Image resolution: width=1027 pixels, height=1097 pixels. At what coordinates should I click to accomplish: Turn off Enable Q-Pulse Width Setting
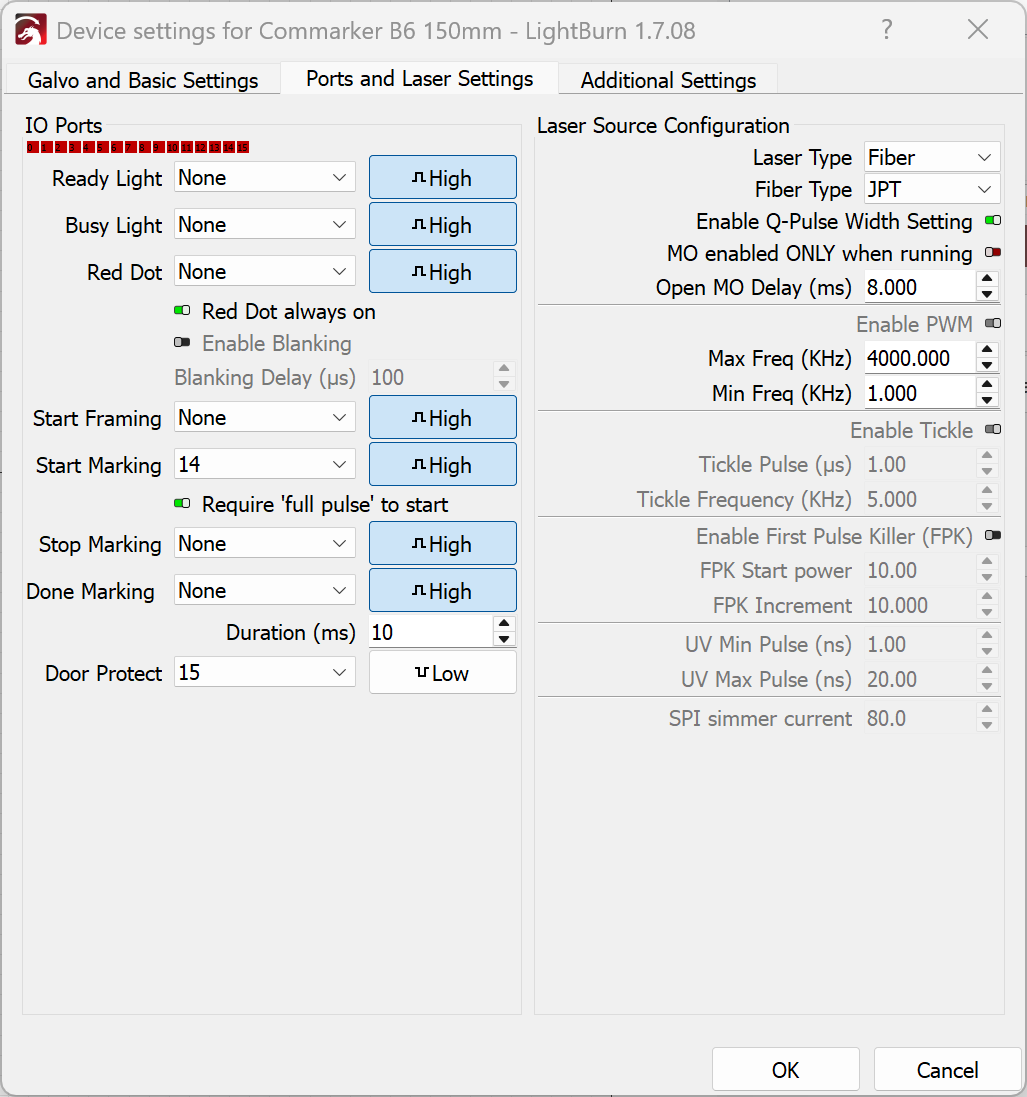click(992, 221)
